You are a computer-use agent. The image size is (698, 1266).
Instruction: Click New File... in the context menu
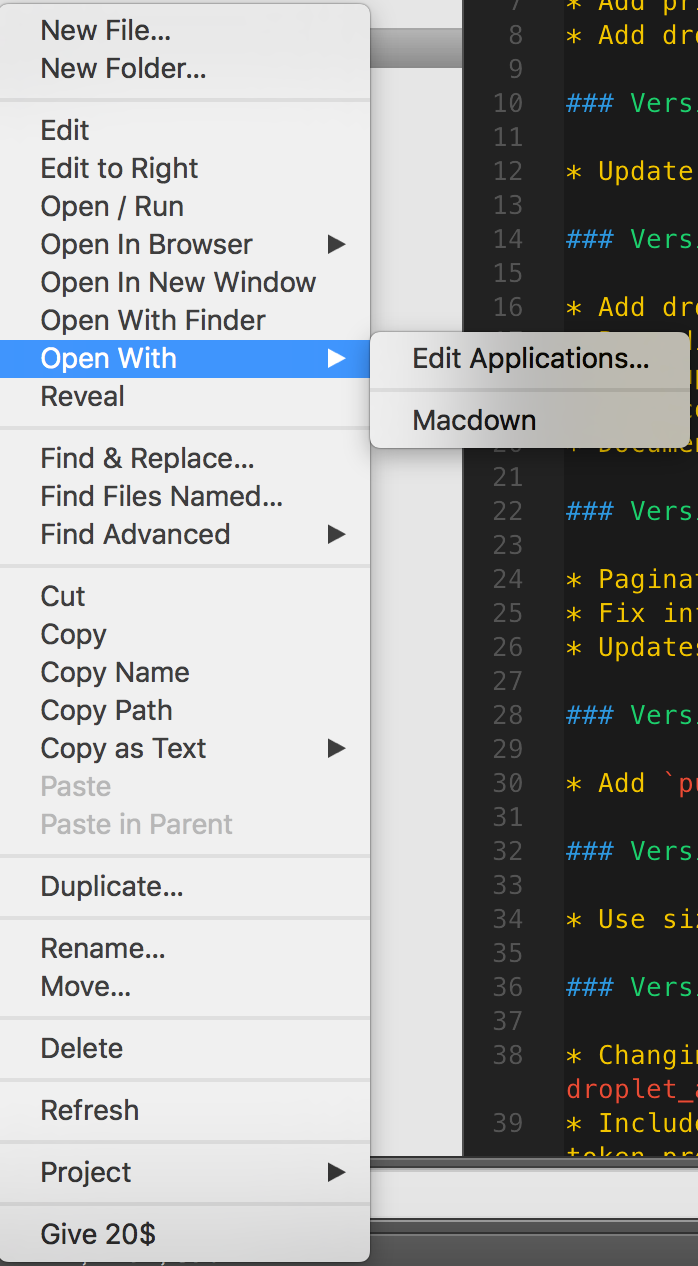(105, 31)
